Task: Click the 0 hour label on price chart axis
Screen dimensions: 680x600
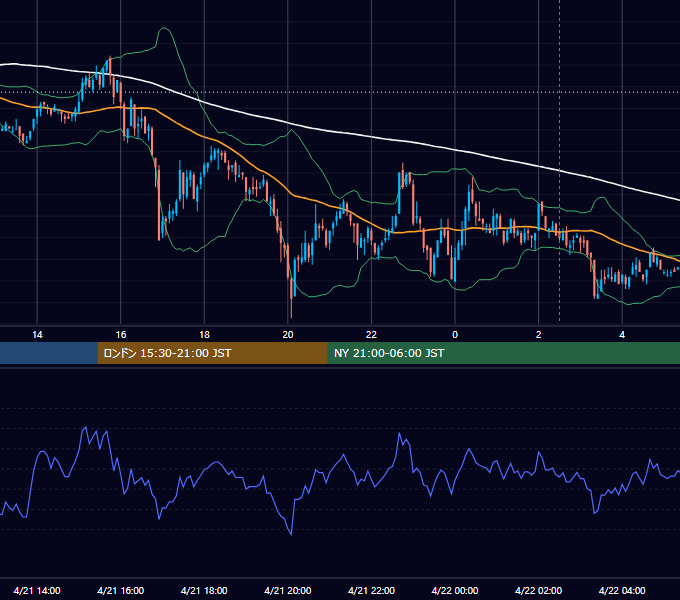Action: (455, 335)
